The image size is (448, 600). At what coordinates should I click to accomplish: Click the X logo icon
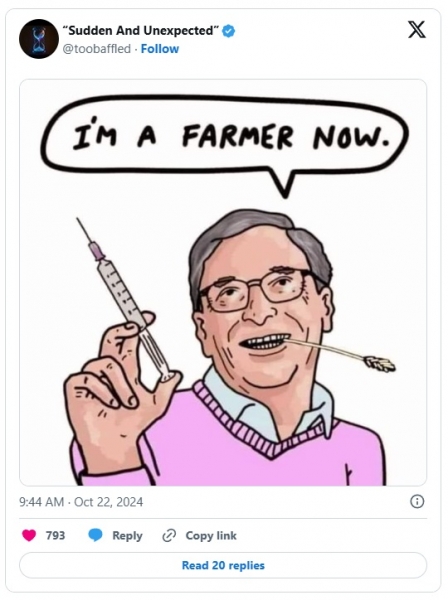click(x=417, y=29)
